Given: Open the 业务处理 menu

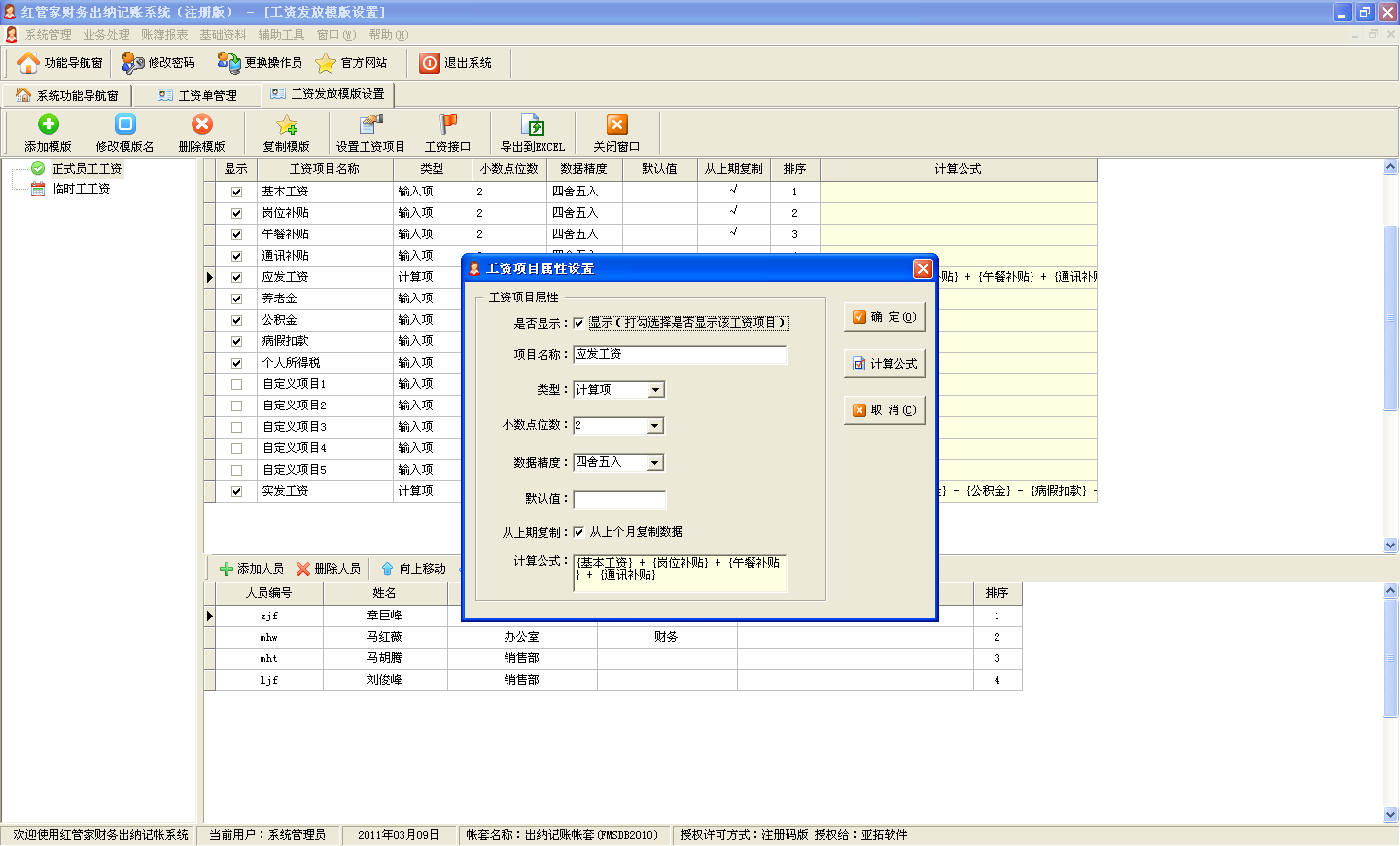Looking at the screenshot, I should pos(106,35).
